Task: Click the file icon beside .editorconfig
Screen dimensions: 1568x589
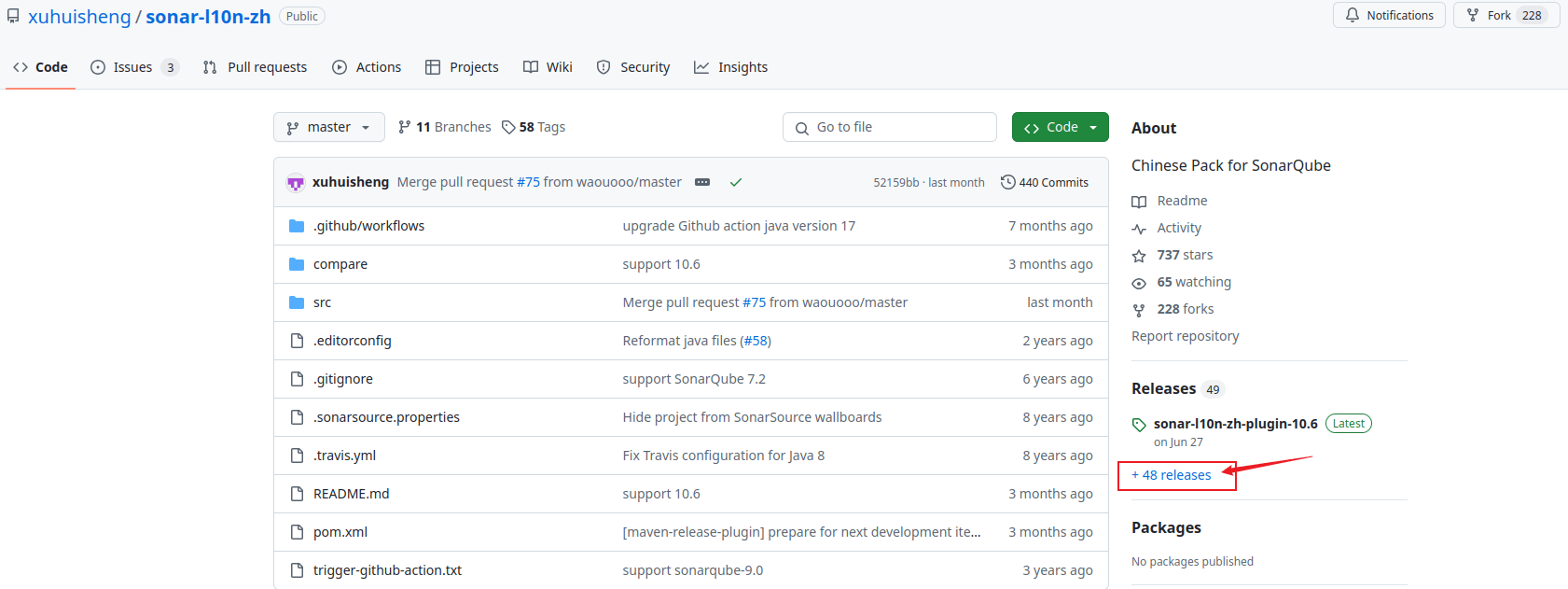Action: (297, 341)
